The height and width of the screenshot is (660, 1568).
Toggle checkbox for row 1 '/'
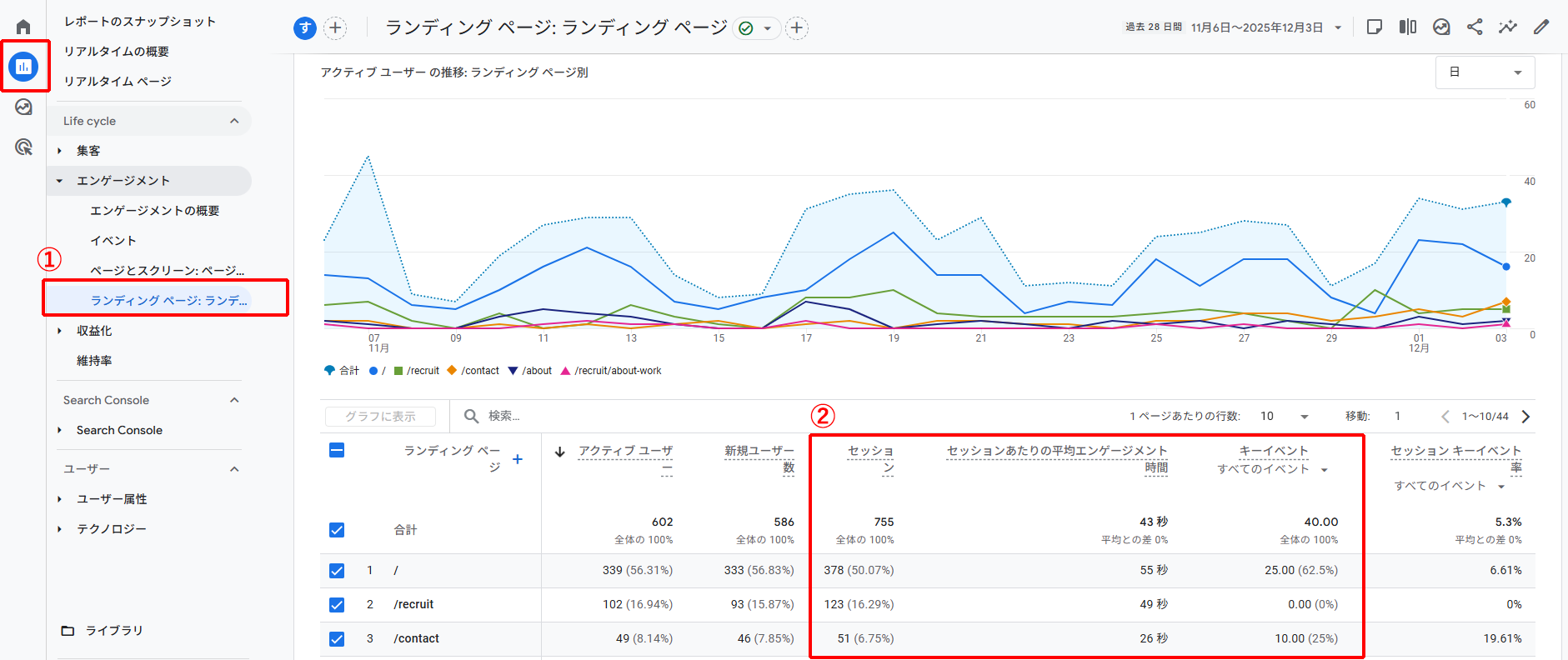[x=337, y=571]
